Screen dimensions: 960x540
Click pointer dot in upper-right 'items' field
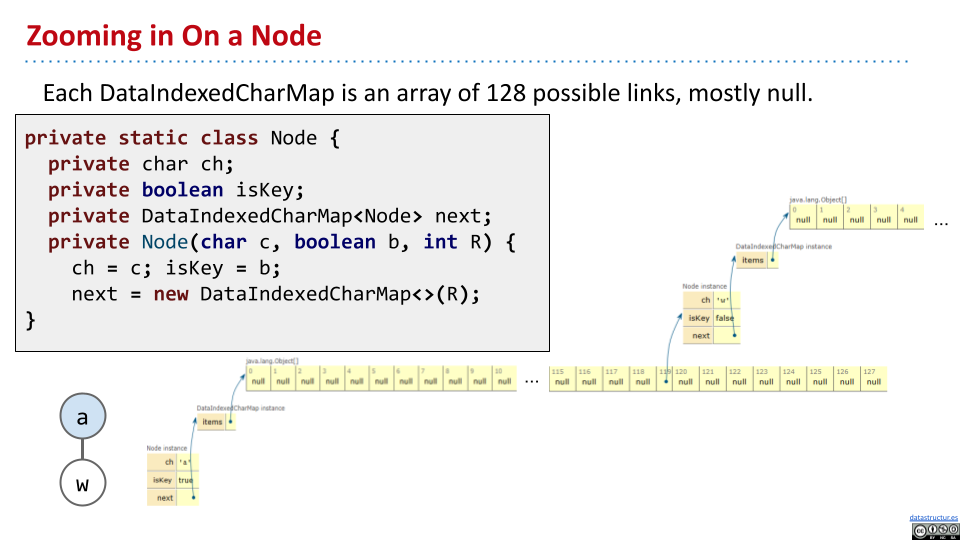coord(770,260)
